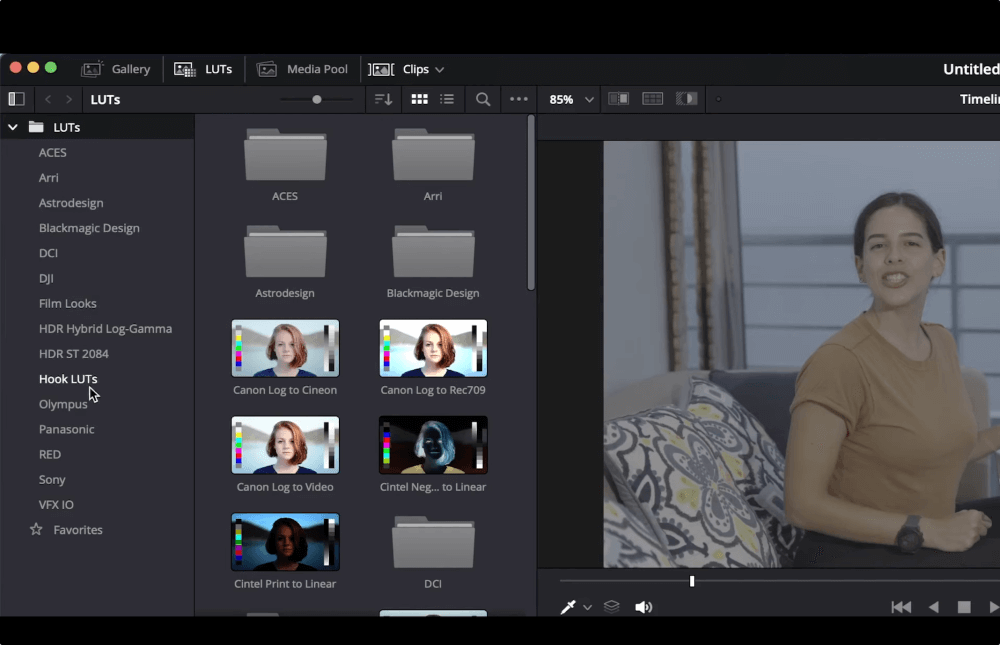1000x645 pixels.
Task: Open the Blackmagic Design folder in grid
Action: click(433, 252)
